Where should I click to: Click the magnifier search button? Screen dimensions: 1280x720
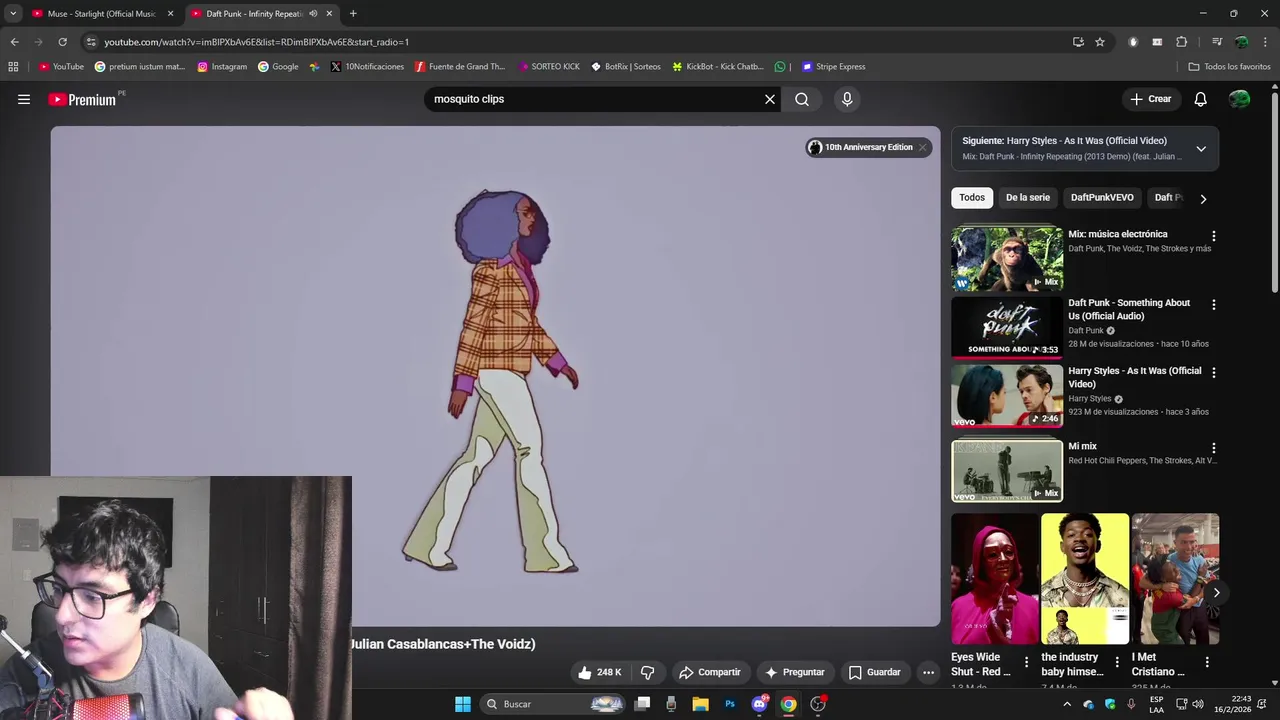[802, 99]
